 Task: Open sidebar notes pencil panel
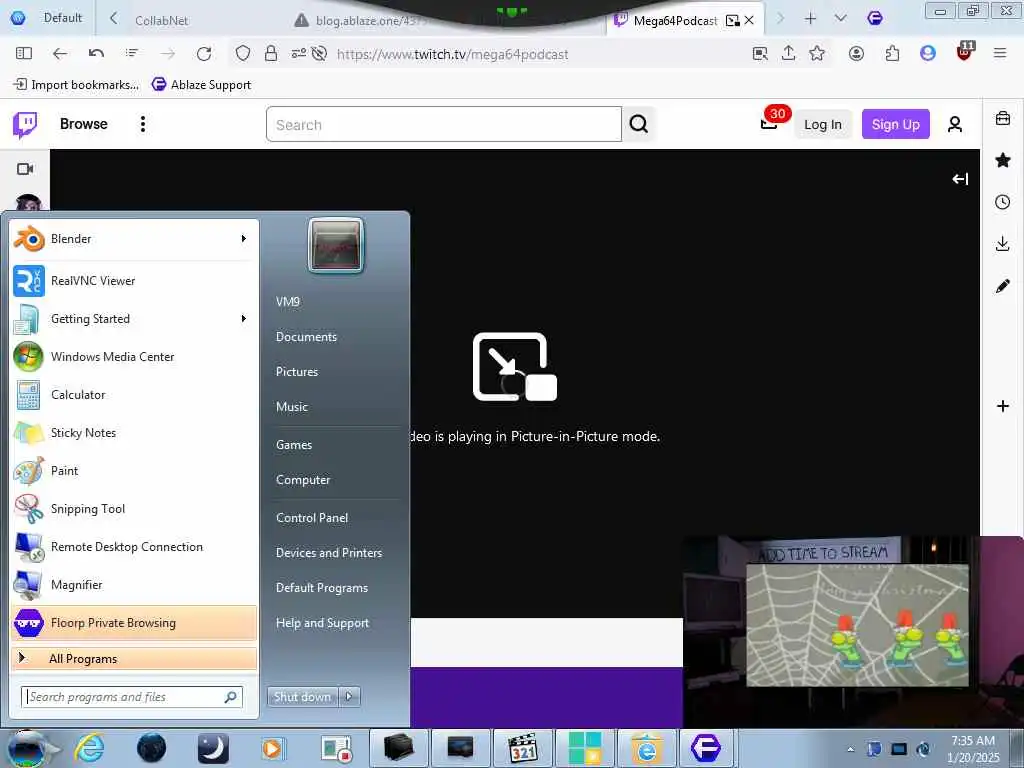point(1002,286)
